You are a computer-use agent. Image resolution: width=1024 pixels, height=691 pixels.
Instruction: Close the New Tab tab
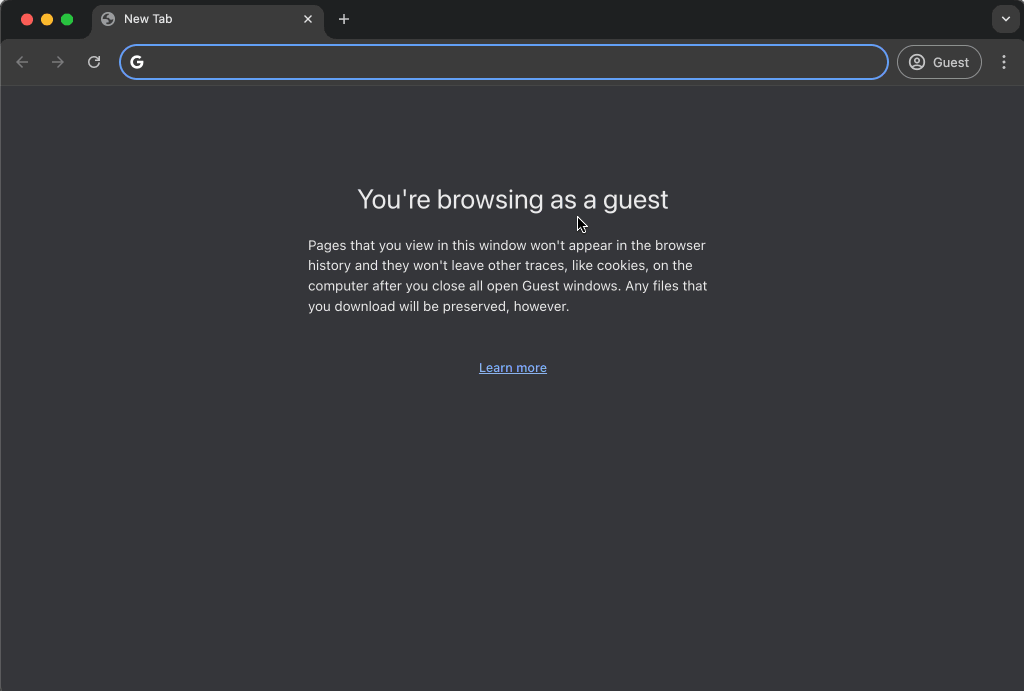[x=308, y=19]
